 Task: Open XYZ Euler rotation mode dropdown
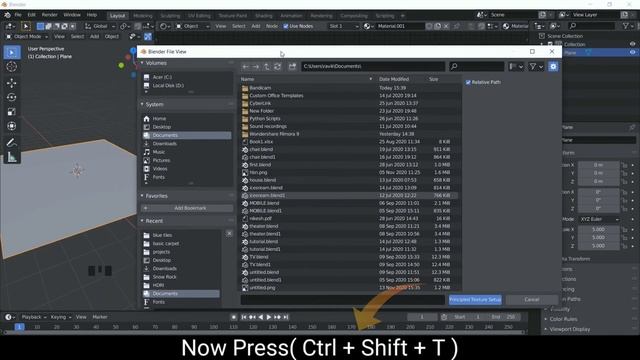tap(599, 220)
